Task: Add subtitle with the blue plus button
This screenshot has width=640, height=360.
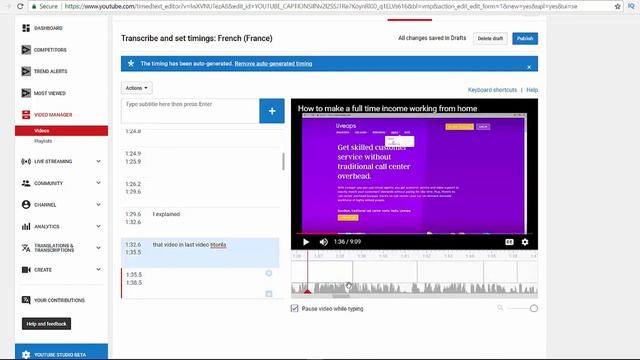Action: 272,111
